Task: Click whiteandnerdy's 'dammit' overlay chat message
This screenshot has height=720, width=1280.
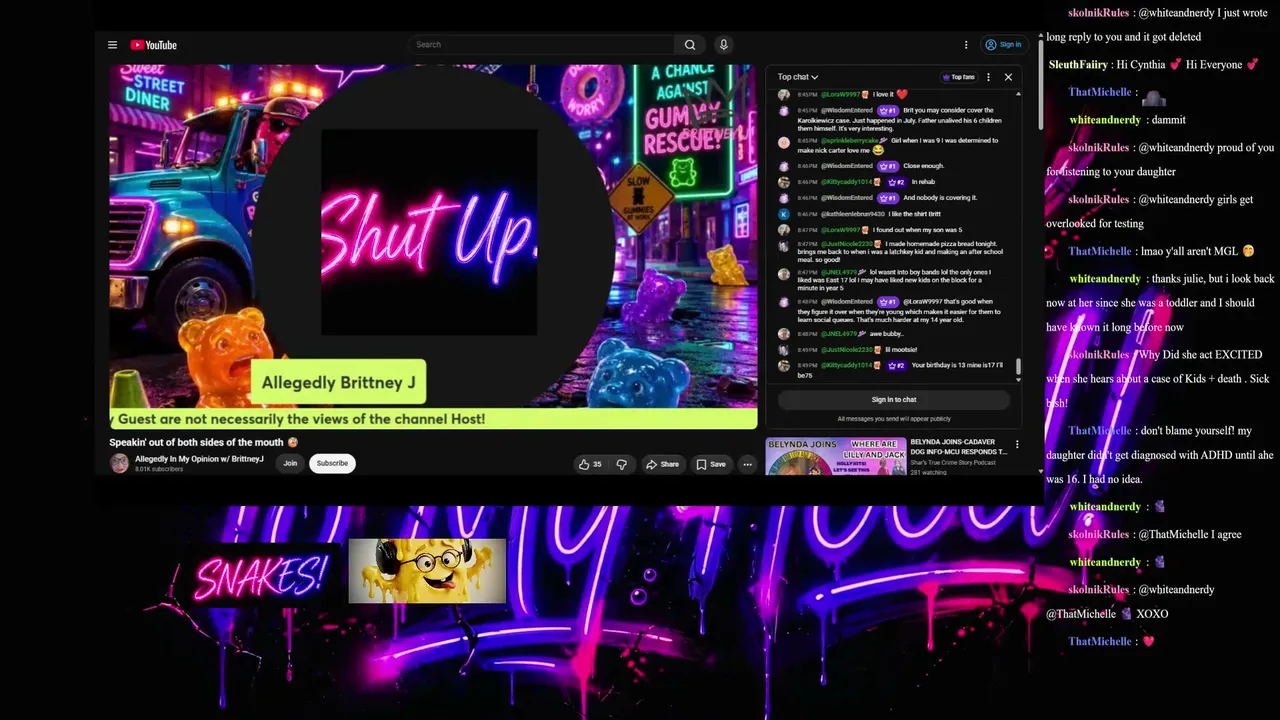Action: click(x=1127, y=120)
